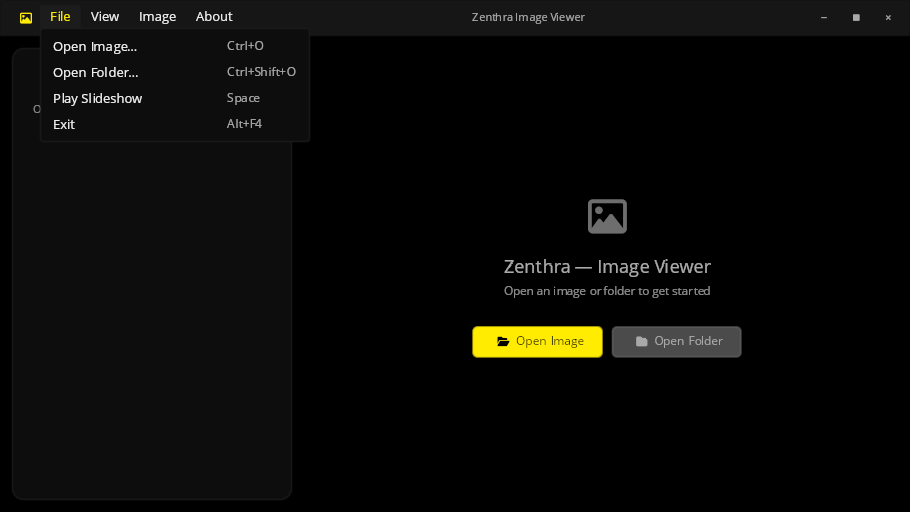Click the 'Zenthra — Image Viewer' heading
910x512 pixels.
tap(607, 266)
